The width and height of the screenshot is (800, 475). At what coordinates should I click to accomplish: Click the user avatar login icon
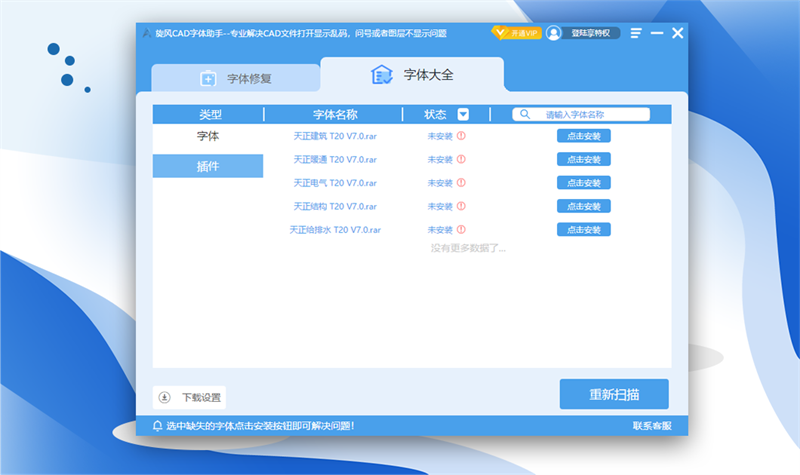[554, 33]
